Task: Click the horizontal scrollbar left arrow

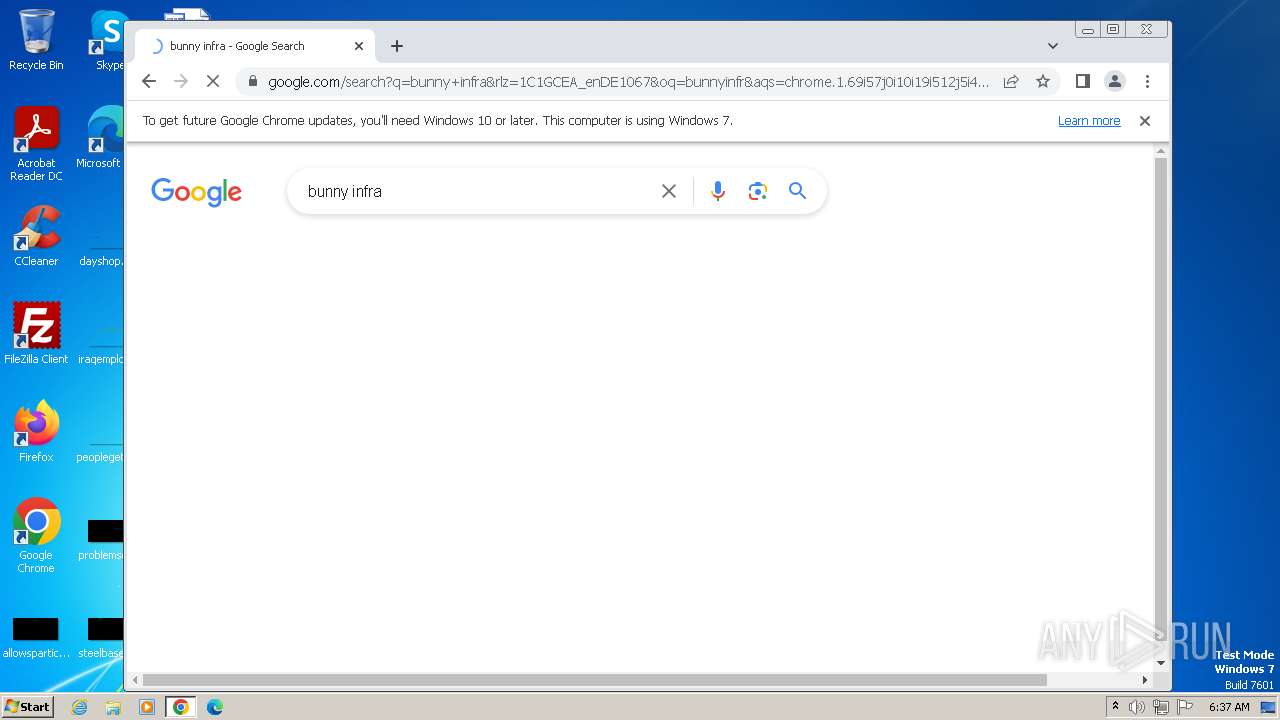Action: coord(135,680)
